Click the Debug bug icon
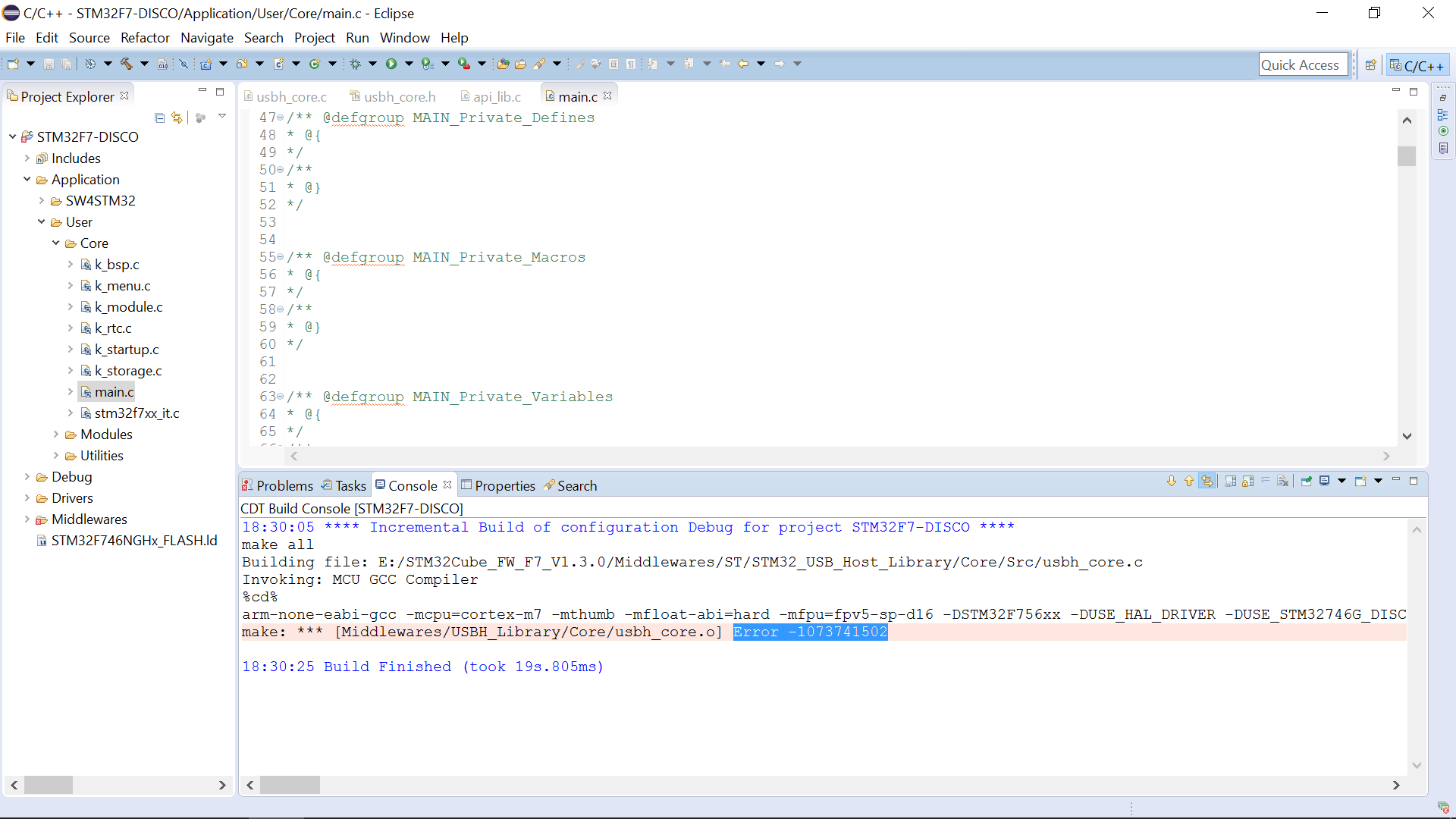Image resolution: width=1456 pixels, height=819 pixels. [x=355, y=64]
